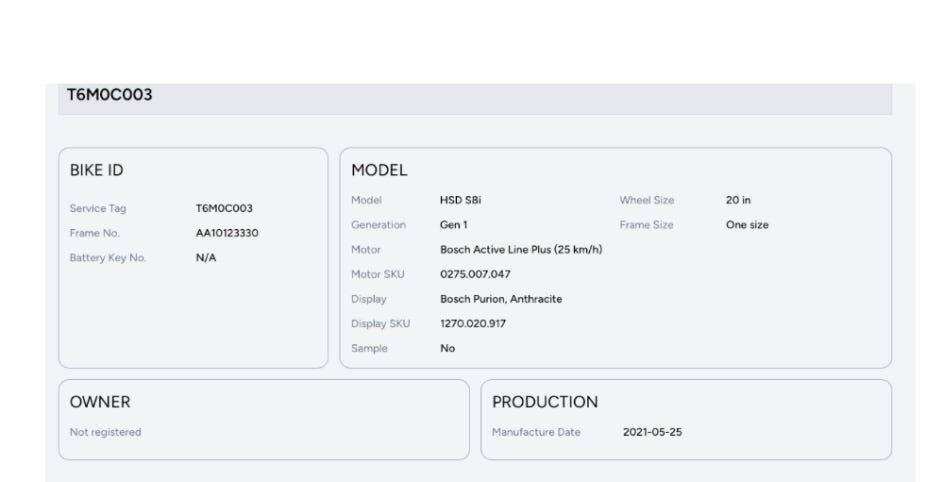The height and width of the screenshot is (482, 927).
Task: Select the BIKE ID section heading
Action: [x=97, y=171]
